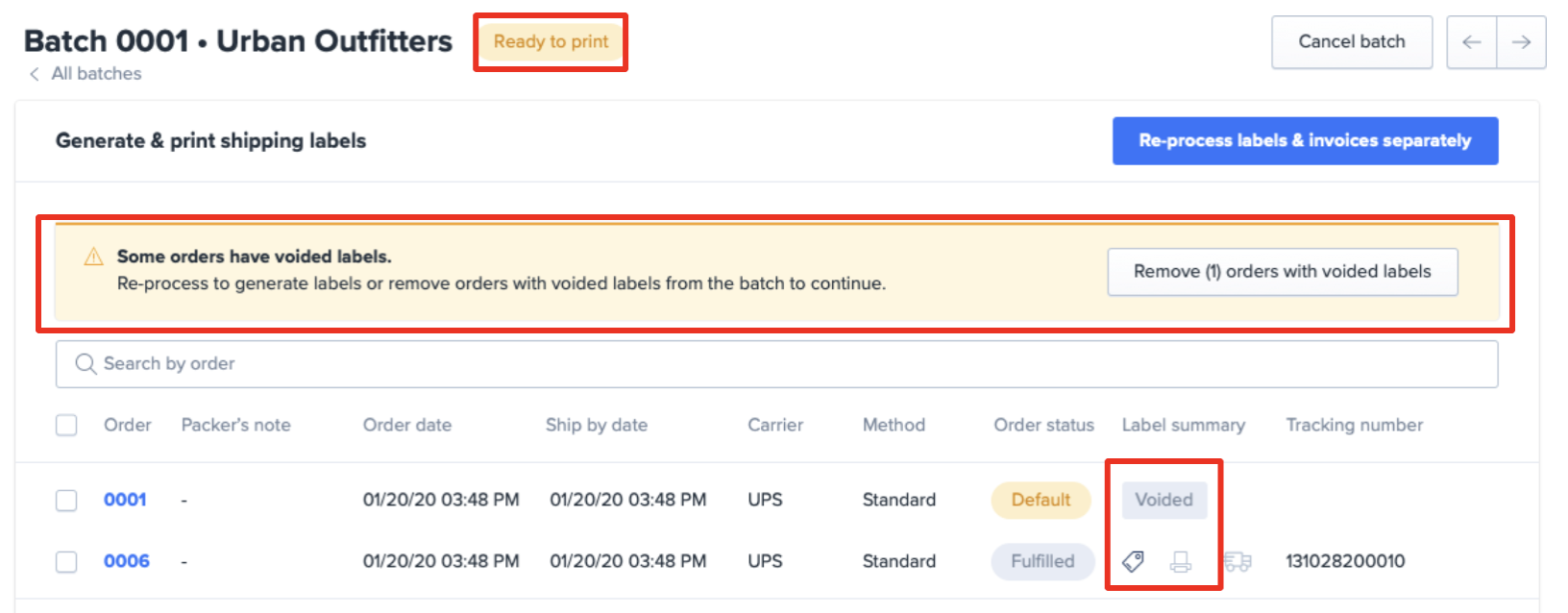The height and width of the screenshot is (613, 1568).
Task: Open order 0001 link
Action: pos(125,500)
